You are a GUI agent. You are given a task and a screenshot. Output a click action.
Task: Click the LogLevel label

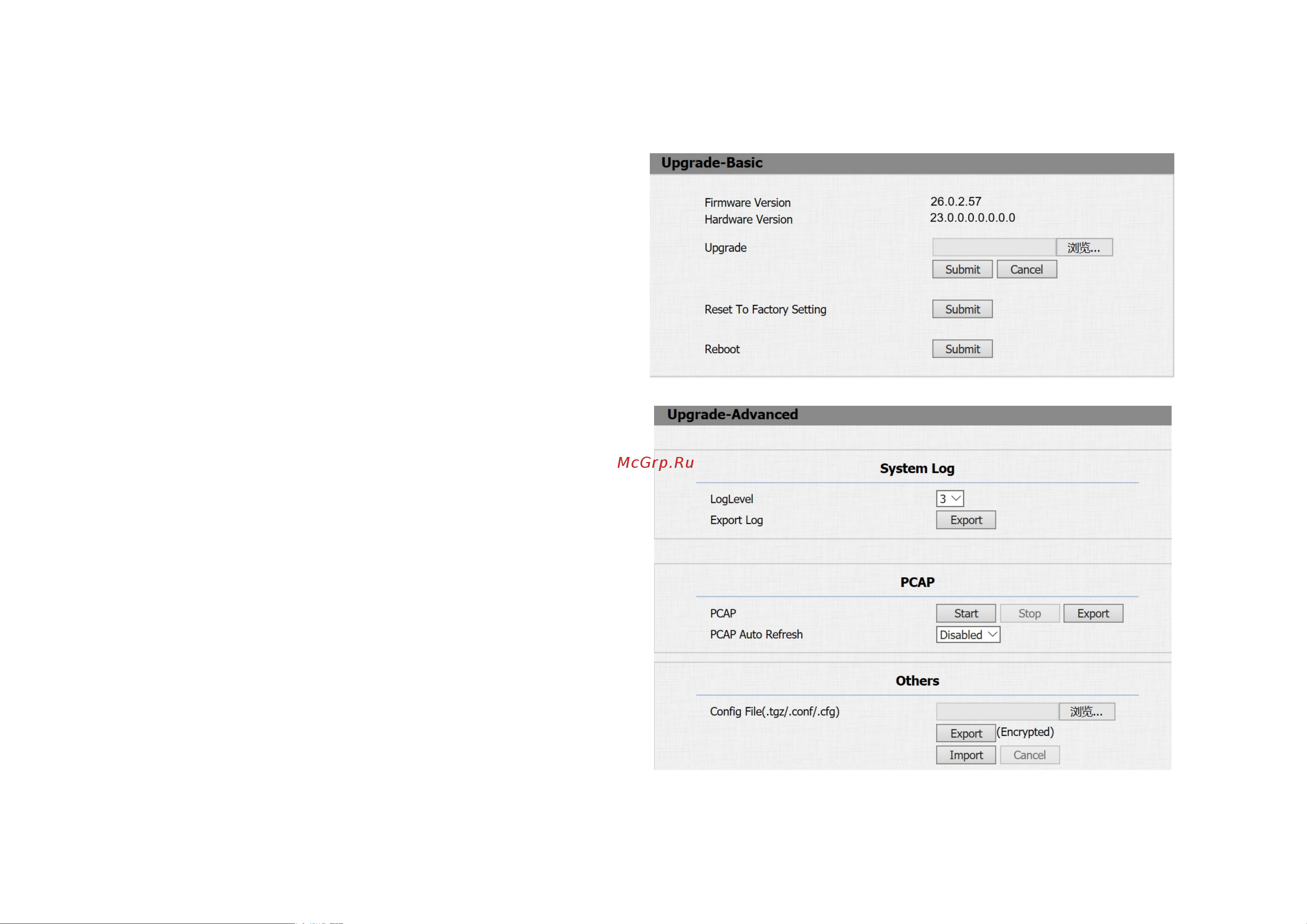click(732, 499)
